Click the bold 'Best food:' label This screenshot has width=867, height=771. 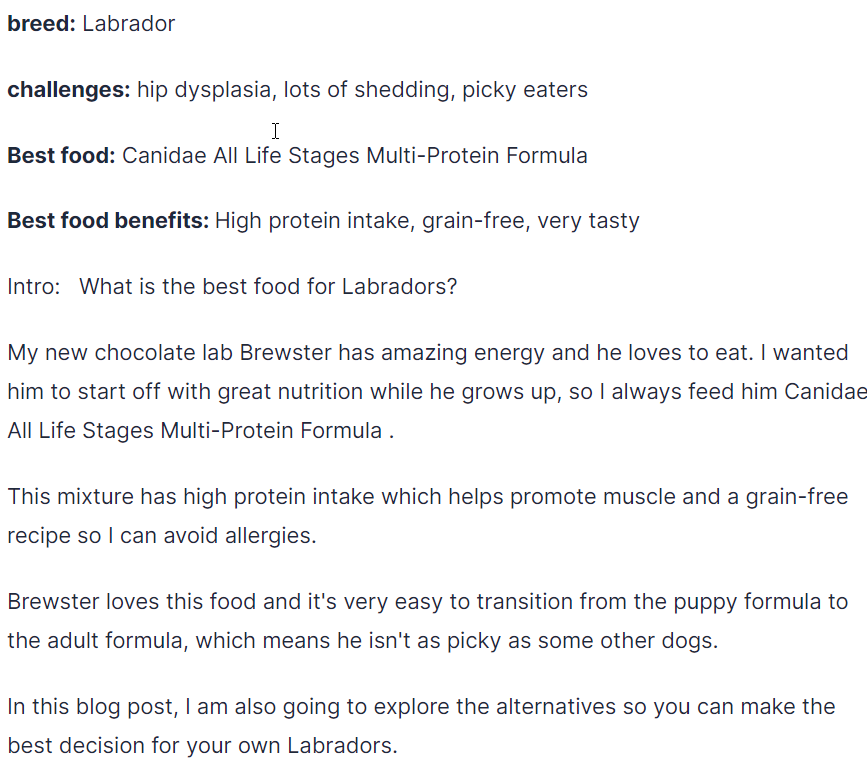[x=61, y=155]
